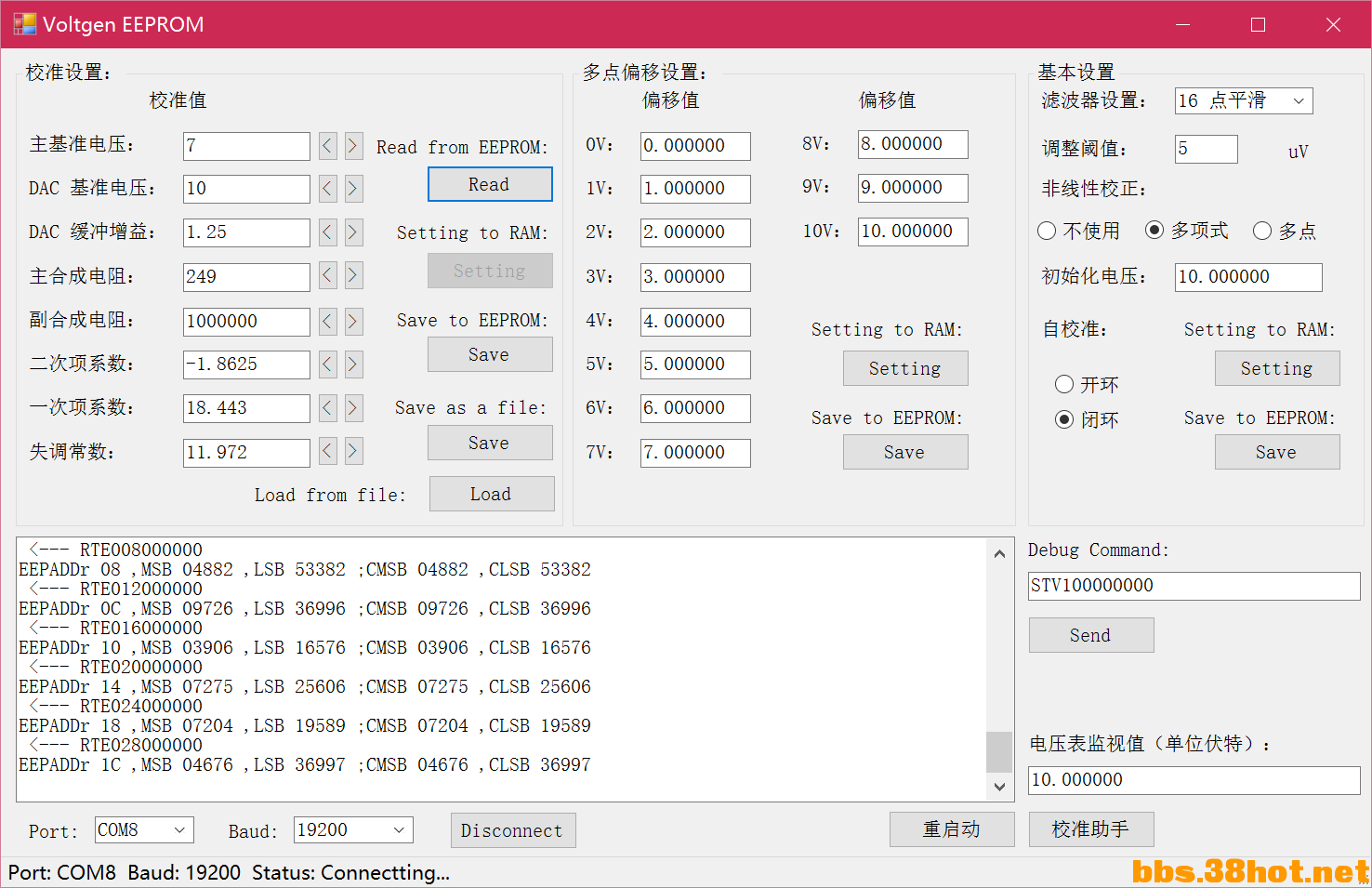Decrease 一次项系数 with the left arrow
This screenshot has height=888, width=1372.
tap(327, 407)
